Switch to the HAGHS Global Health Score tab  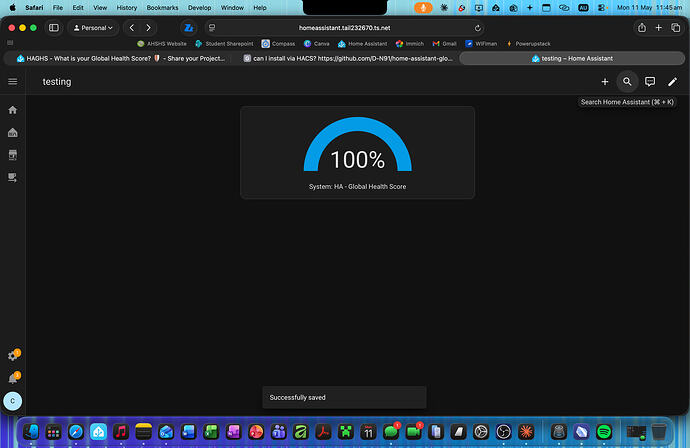(x=121, y=59)
